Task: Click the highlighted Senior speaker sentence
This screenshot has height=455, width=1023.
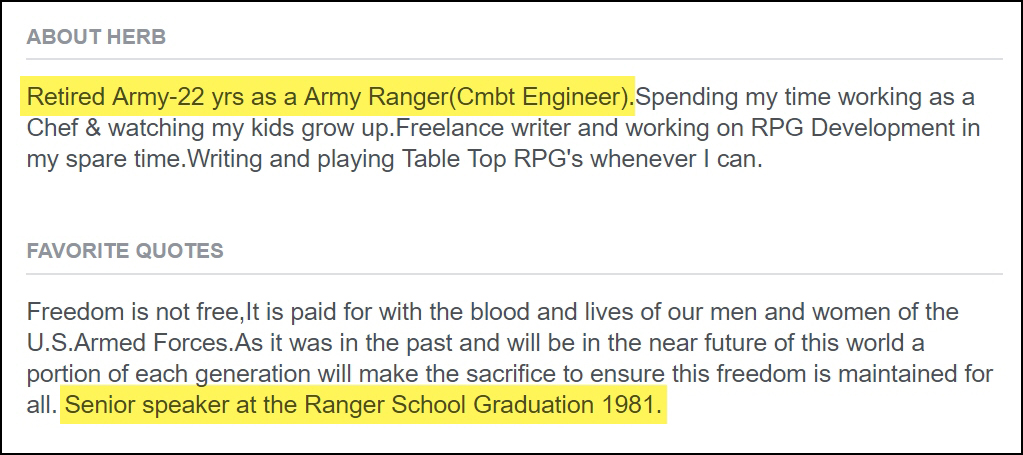Action: 361,408
